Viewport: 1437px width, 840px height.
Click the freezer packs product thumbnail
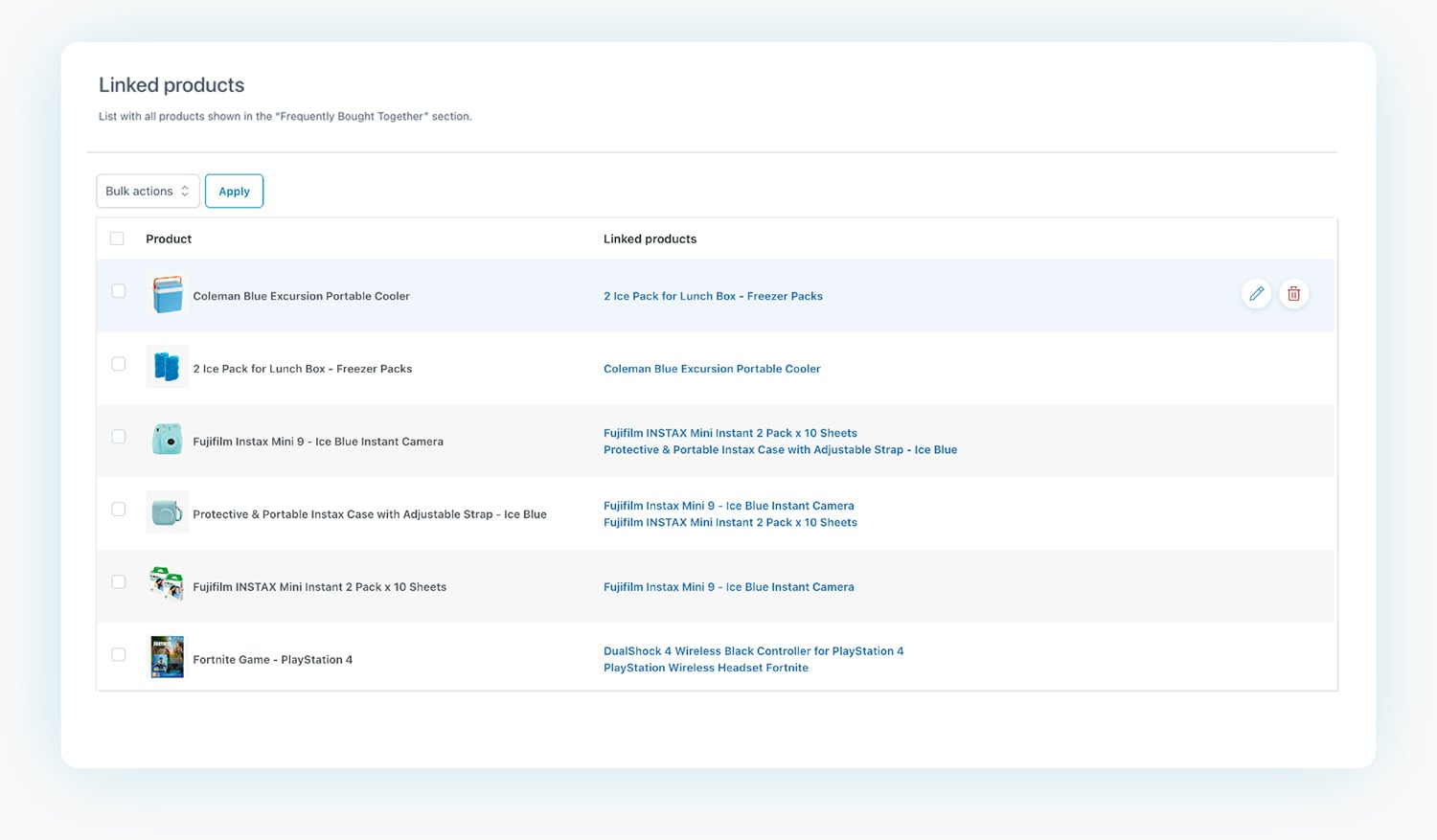tap(167, 366)
